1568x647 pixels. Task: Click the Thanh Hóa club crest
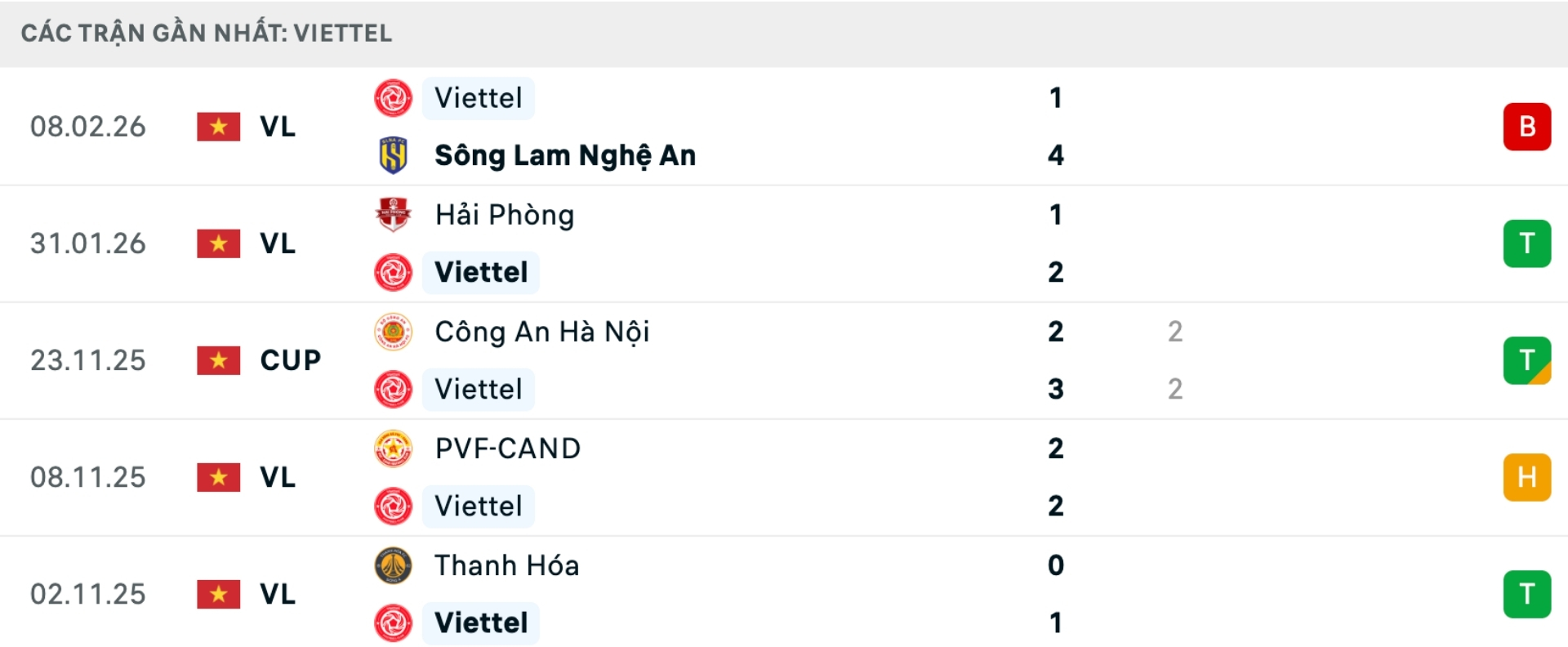tap(394, 564)
